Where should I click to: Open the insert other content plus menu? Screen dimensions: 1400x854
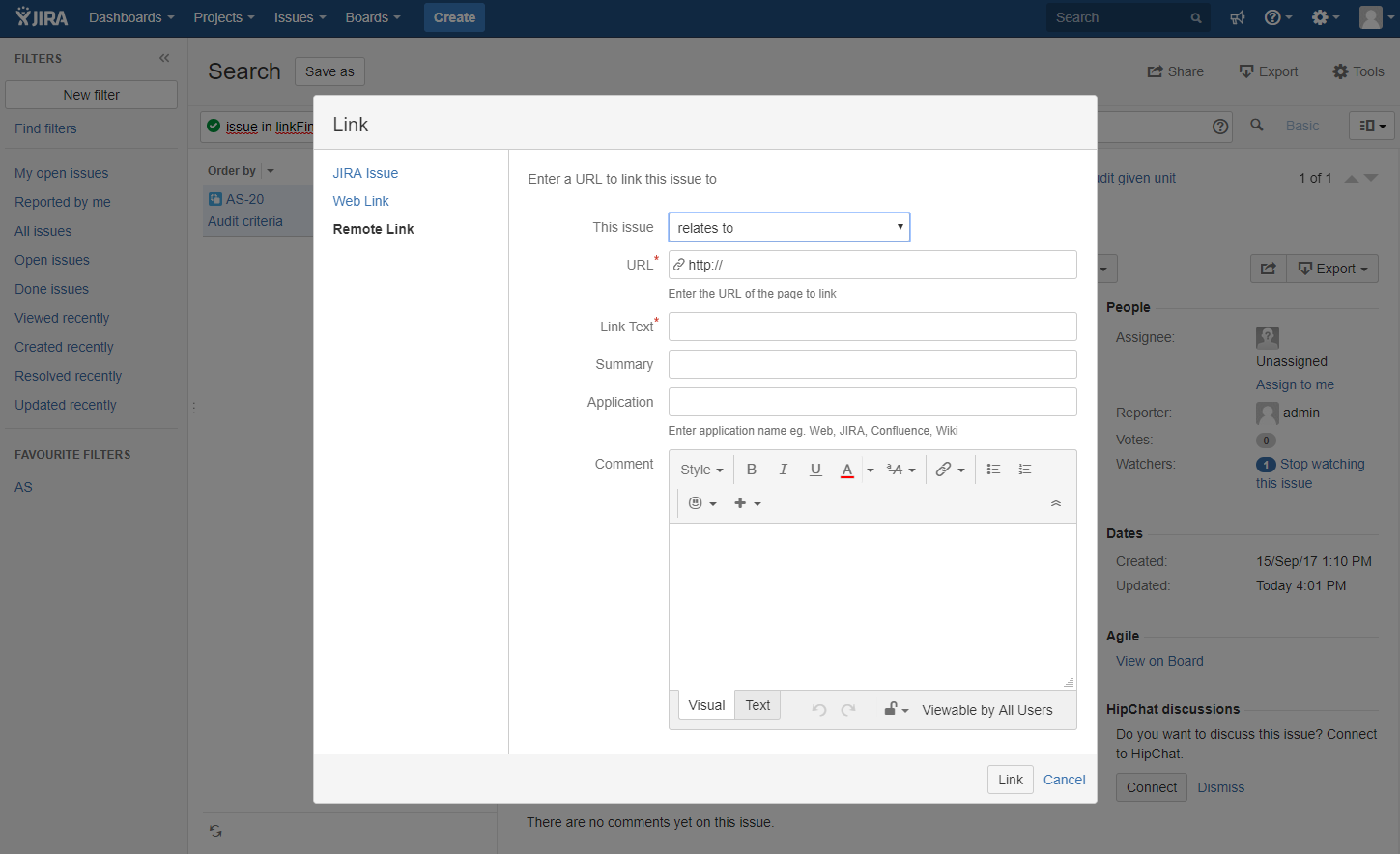(x=747, y=503)
